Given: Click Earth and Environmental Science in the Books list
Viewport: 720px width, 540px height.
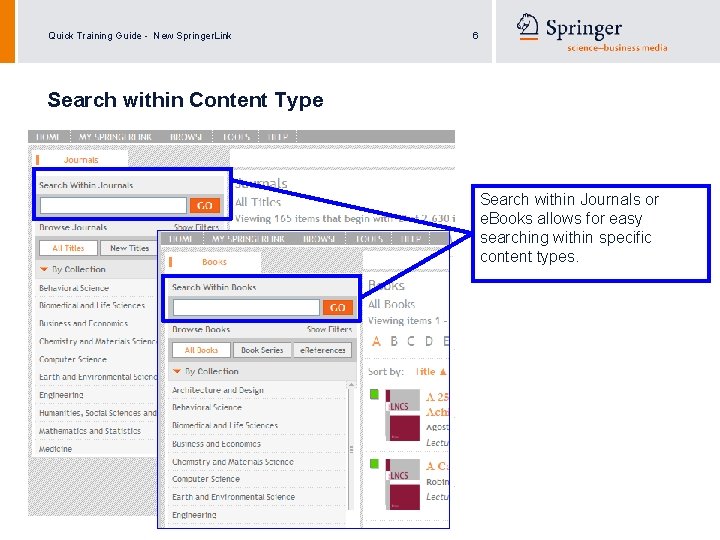Looking at the screenshot, I should 233,497.
